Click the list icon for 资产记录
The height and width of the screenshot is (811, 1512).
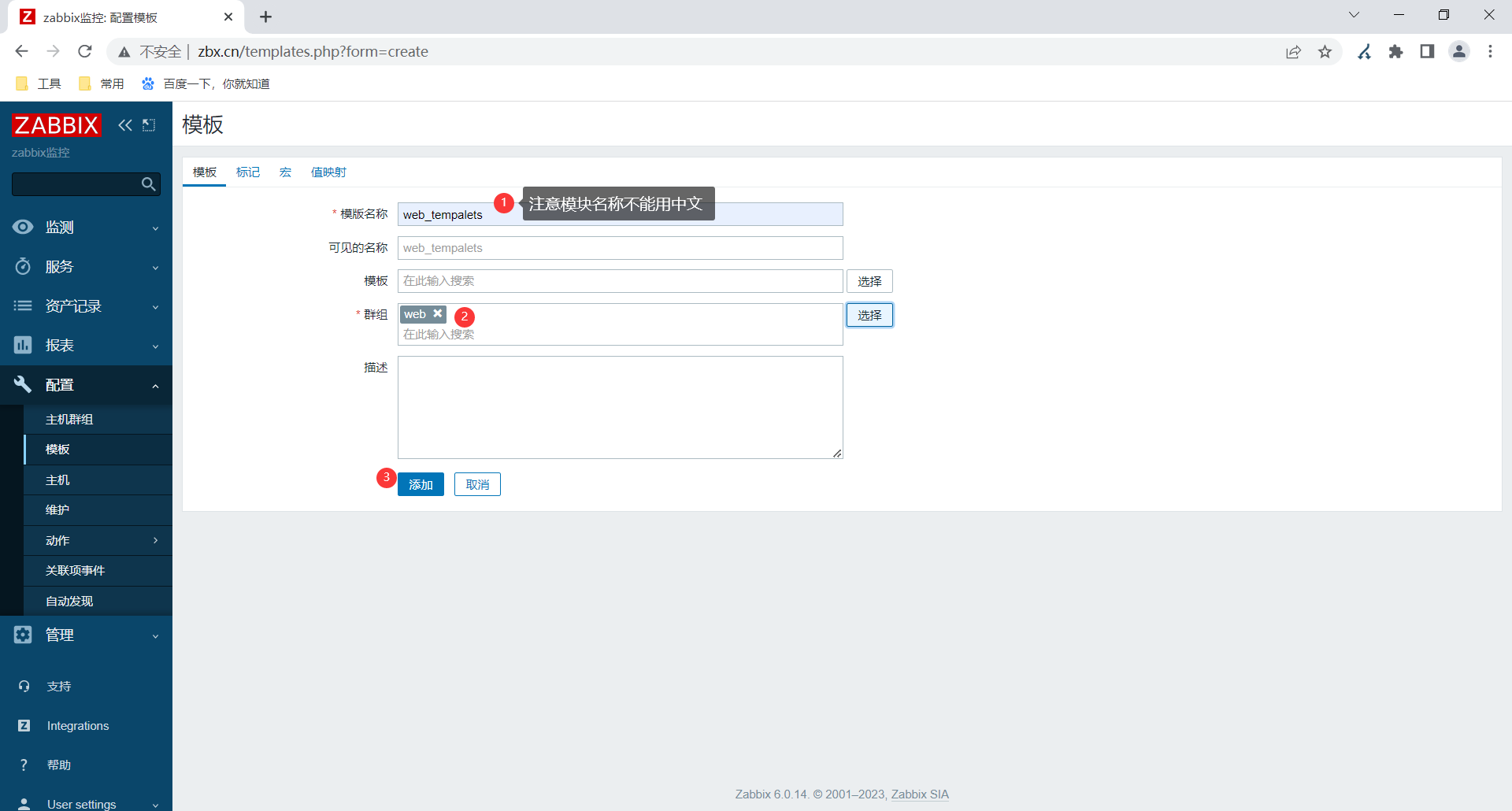point(23,306)
